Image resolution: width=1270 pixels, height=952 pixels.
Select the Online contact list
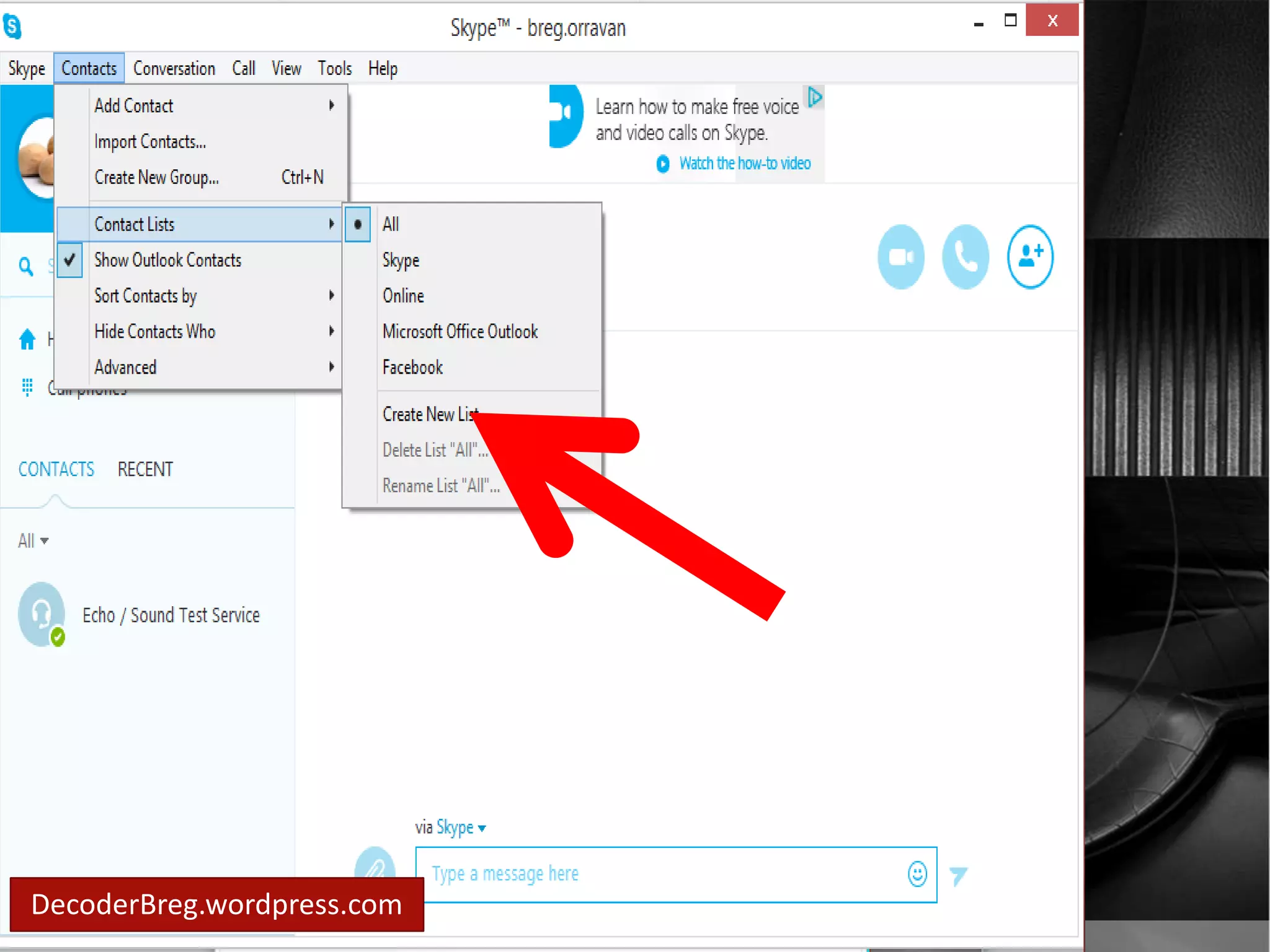point(404,296)
